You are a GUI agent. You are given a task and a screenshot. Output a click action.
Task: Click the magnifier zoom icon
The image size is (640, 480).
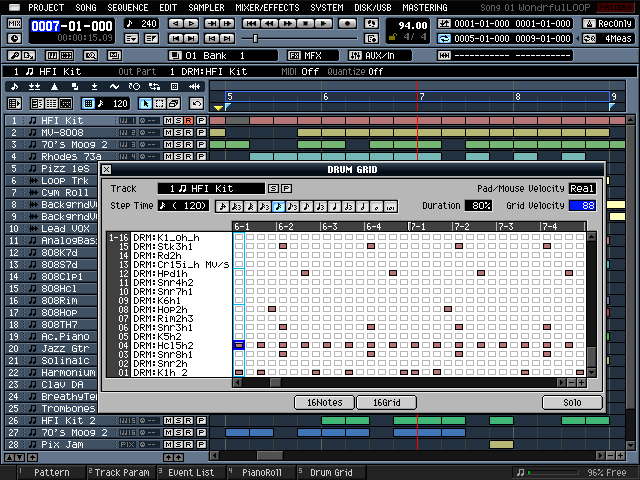pos(90,55)
